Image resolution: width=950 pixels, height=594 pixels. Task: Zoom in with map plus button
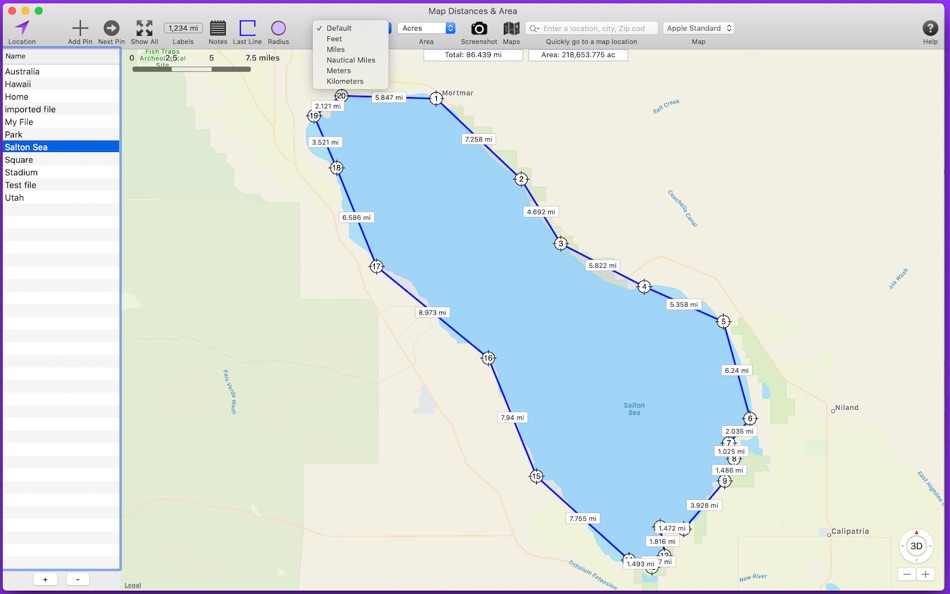pyautogui.click(x=925, y=574)
